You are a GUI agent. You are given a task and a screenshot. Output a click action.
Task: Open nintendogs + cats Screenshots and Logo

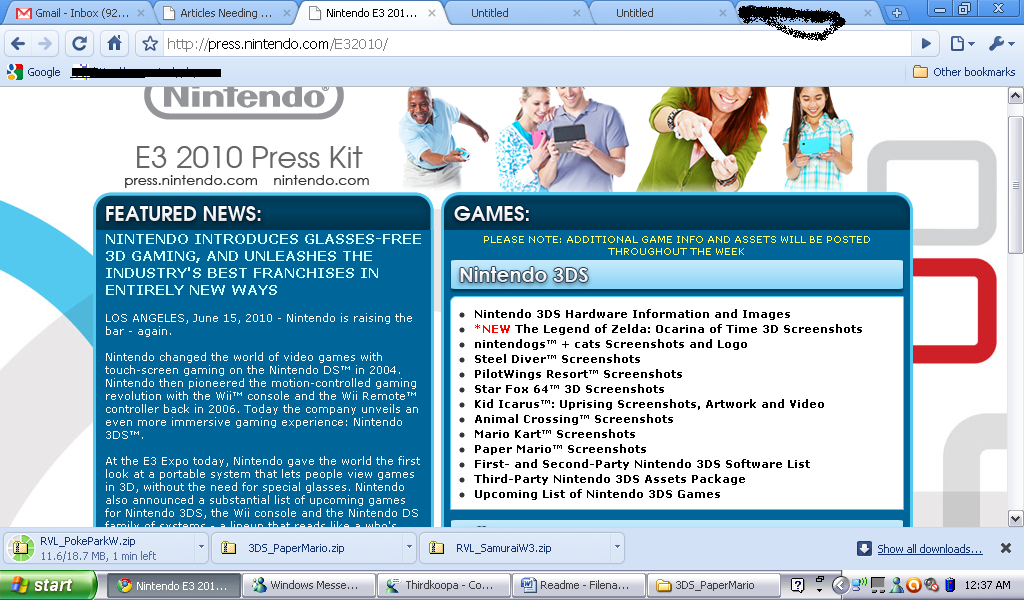[611, 344]
